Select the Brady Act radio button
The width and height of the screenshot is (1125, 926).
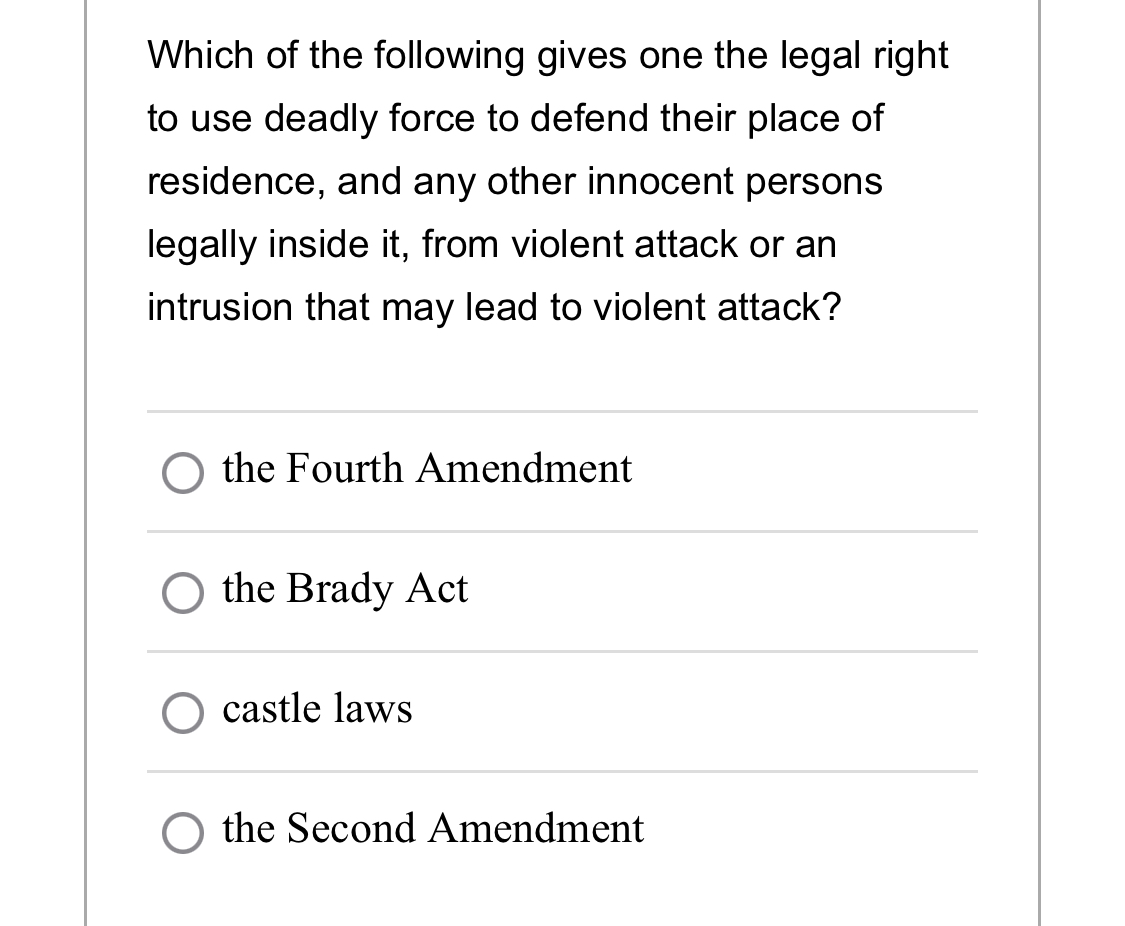coord(182,594)
